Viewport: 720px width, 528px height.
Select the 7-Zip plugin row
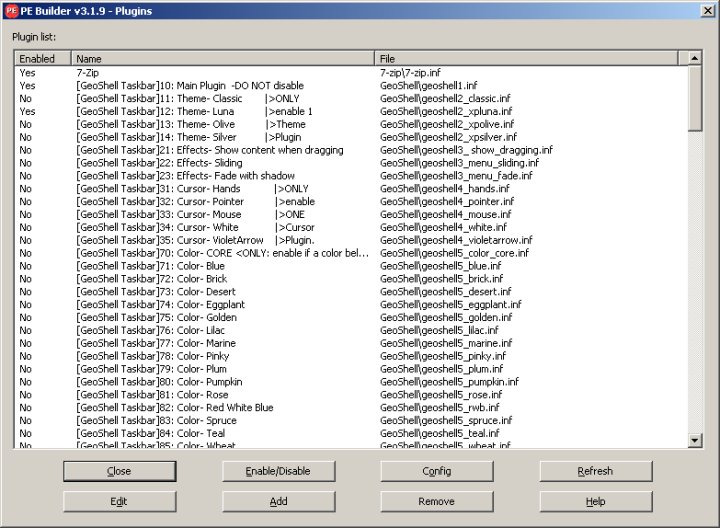(x=351, y=73)
